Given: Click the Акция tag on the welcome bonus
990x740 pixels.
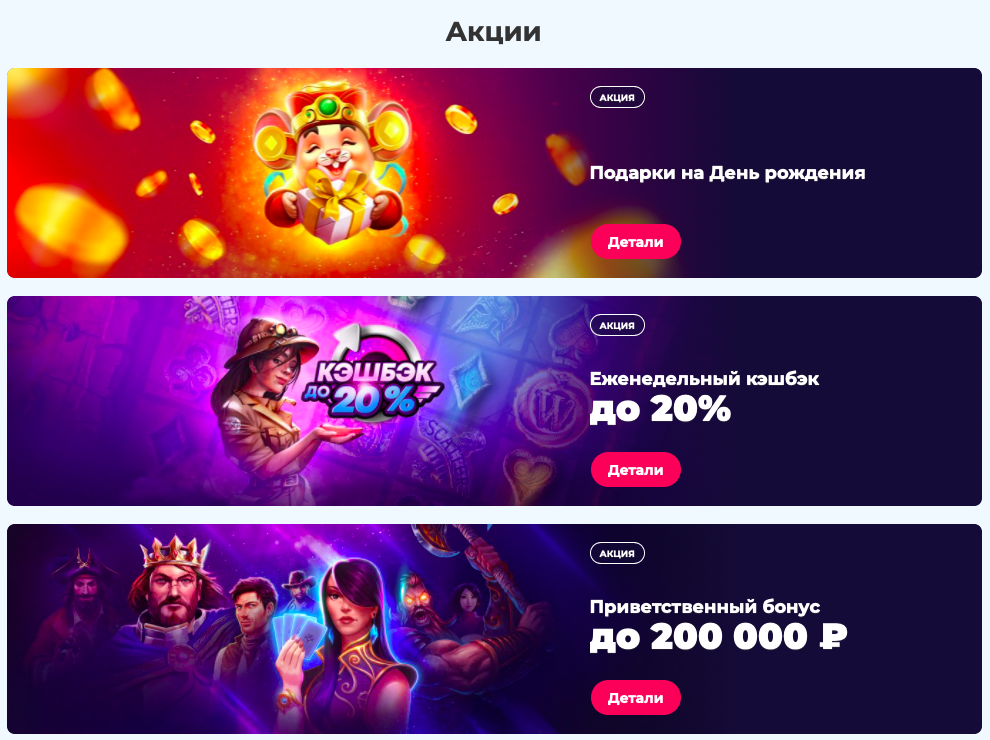Looking at the screenshot, I should coord(617,553).
